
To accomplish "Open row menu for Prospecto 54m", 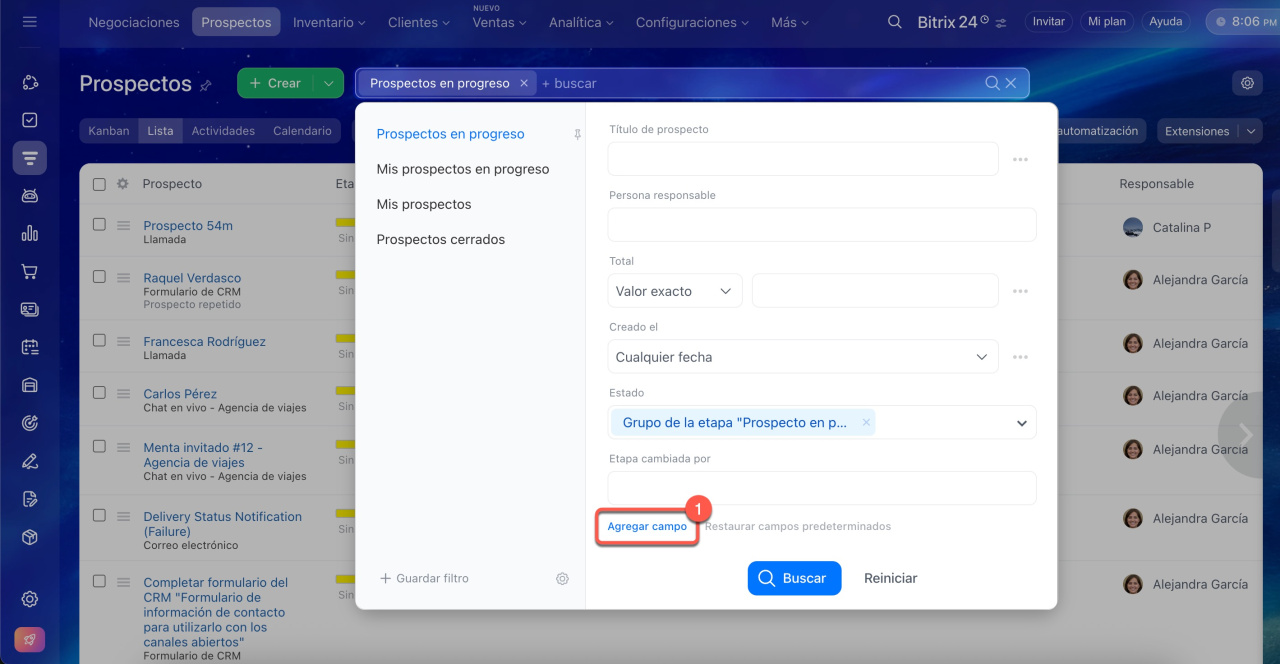I will click(123, 226).
